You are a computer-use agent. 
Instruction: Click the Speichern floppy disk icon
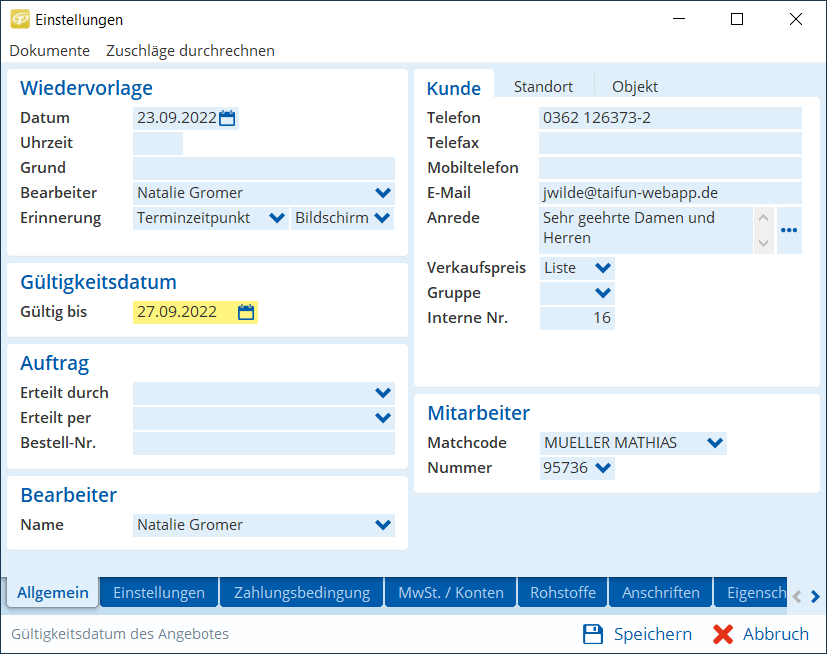(593, 634)
